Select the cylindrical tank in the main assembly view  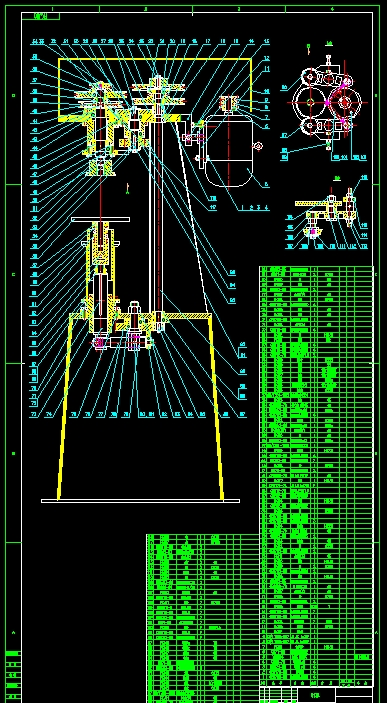coord(228,150)
